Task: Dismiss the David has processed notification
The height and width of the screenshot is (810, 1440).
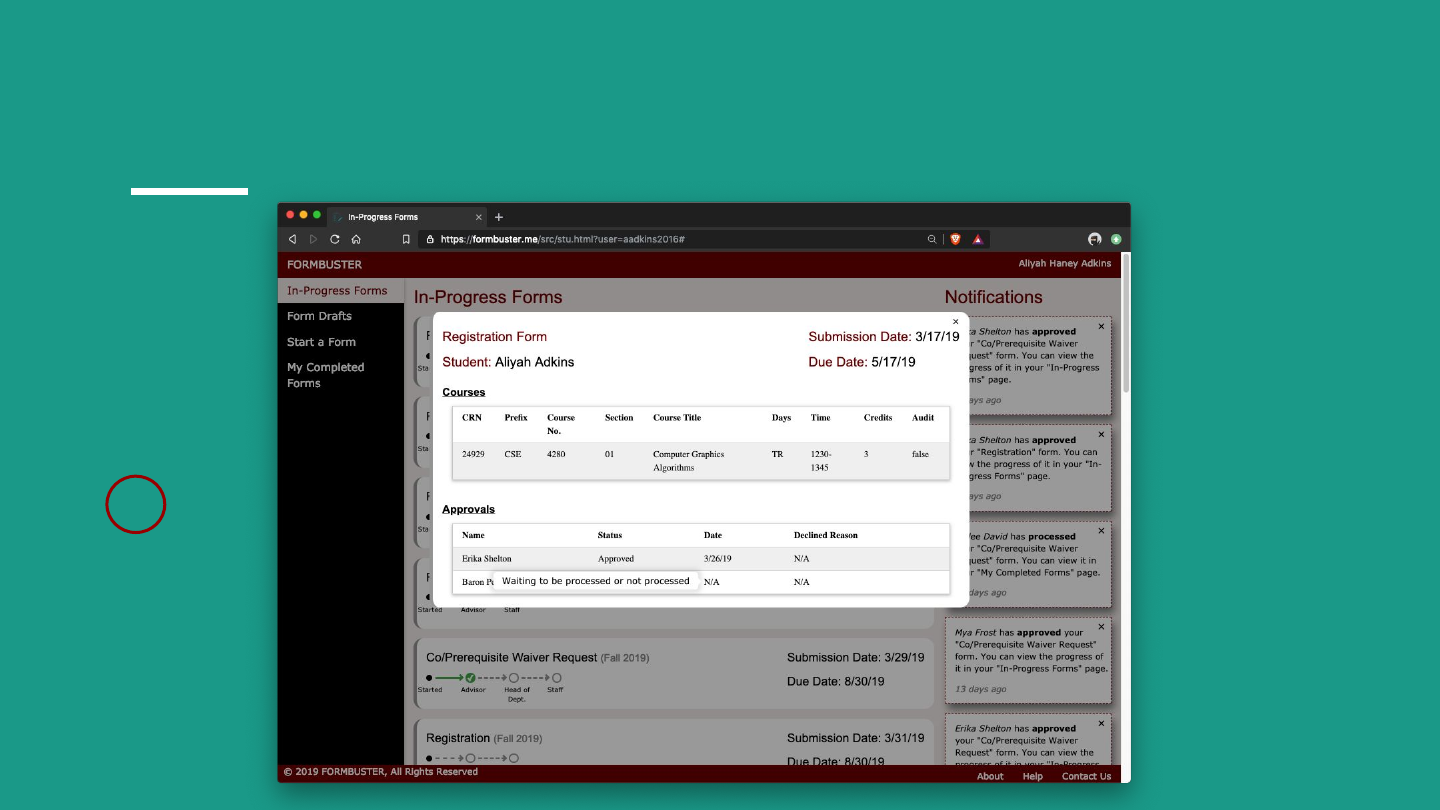Action: pyautogui.click(x=1101, y=530)
